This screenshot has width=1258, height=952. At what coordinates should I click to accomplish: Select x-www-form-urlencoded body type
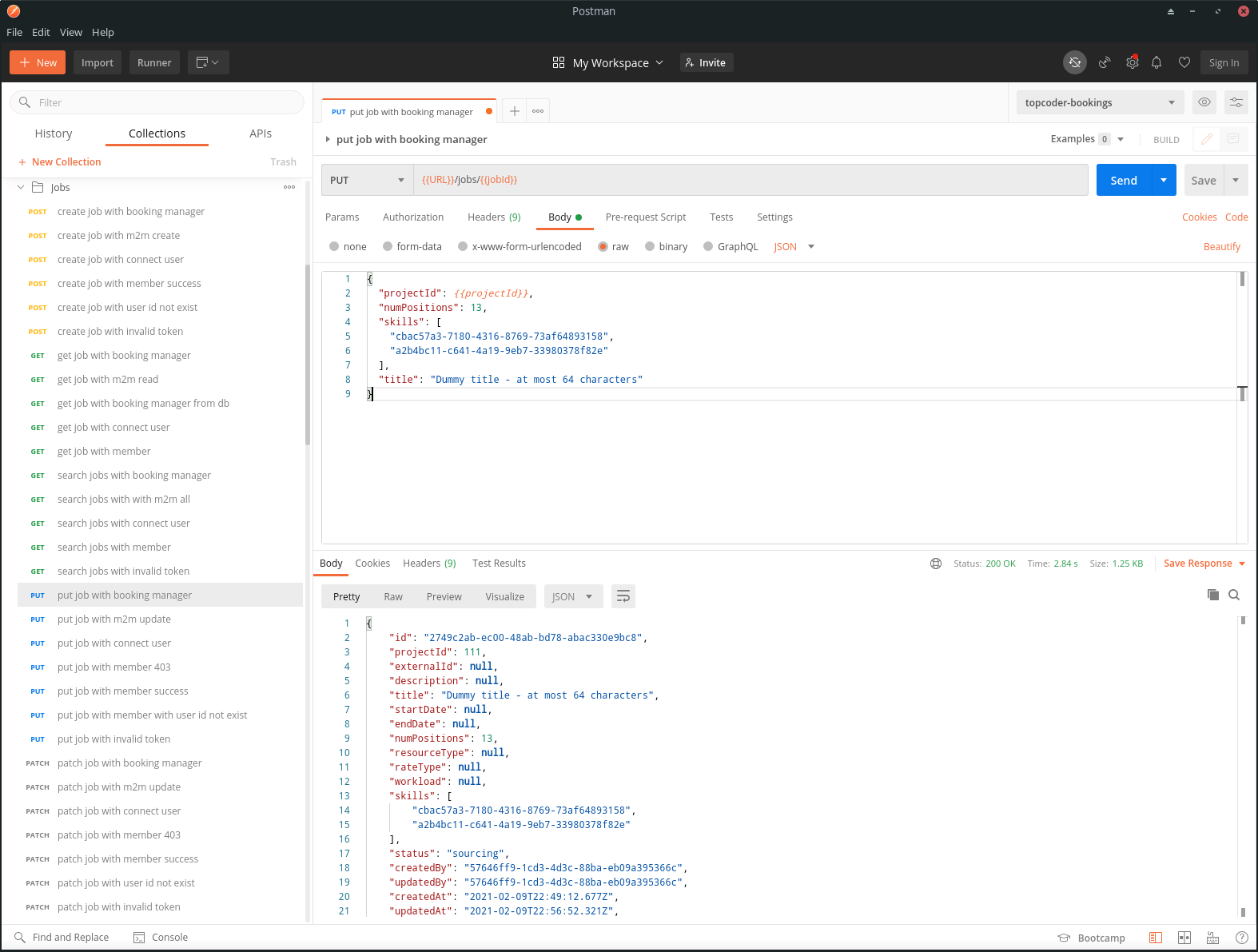point(520,247)
